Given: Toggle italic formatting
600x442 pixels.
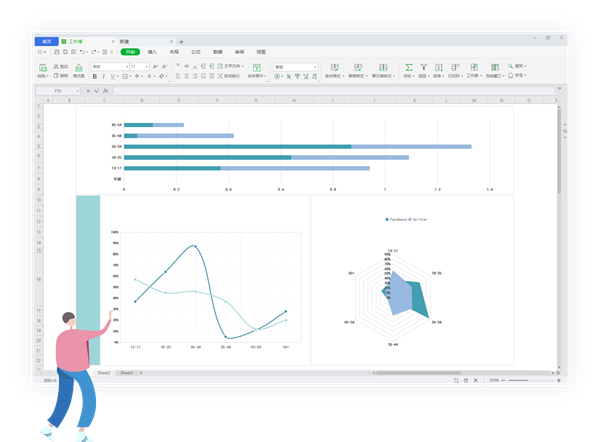Looking at the screenshot, I should (104, 76).
